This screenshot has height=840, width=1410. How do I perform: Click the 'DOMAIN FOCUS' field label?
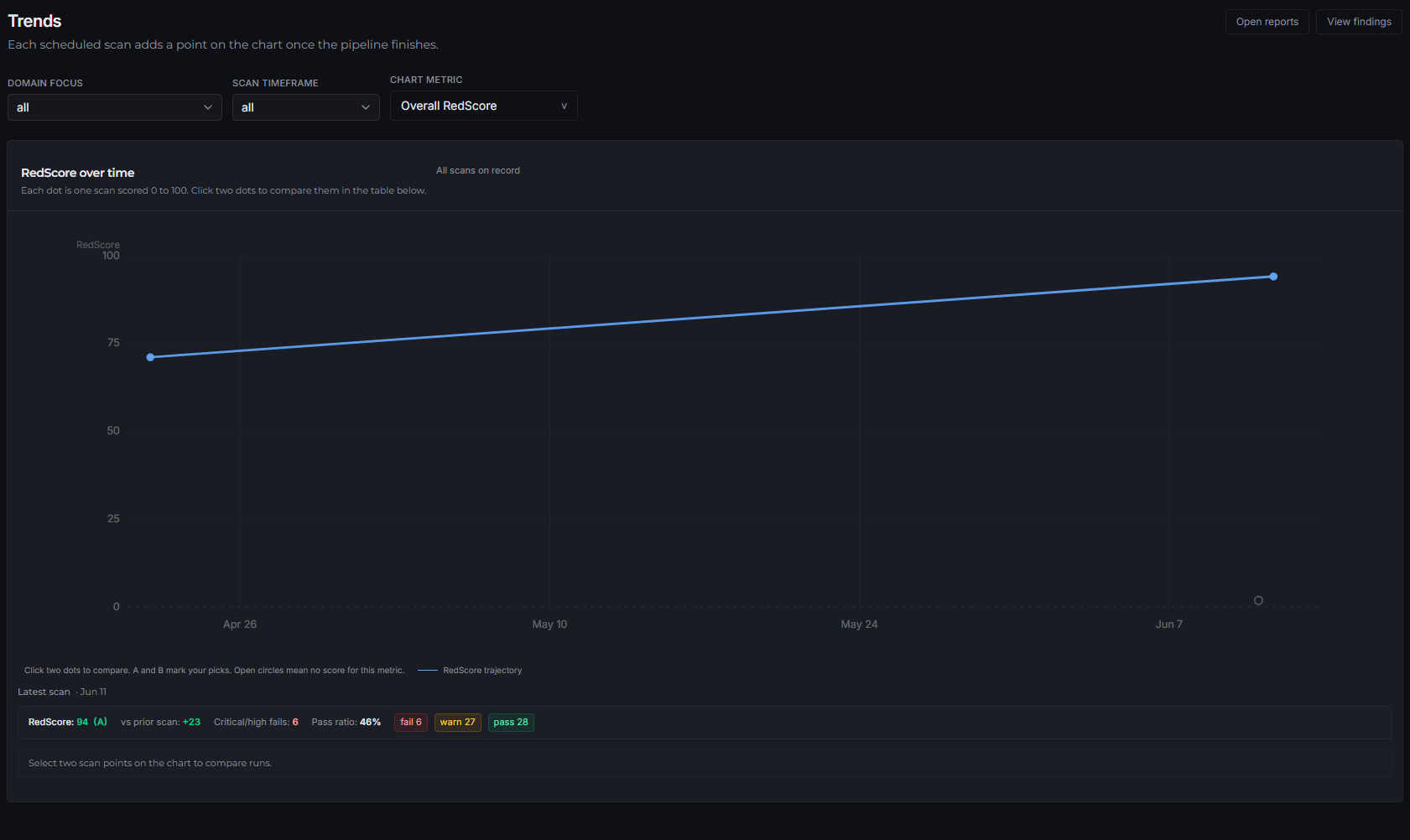45,83
